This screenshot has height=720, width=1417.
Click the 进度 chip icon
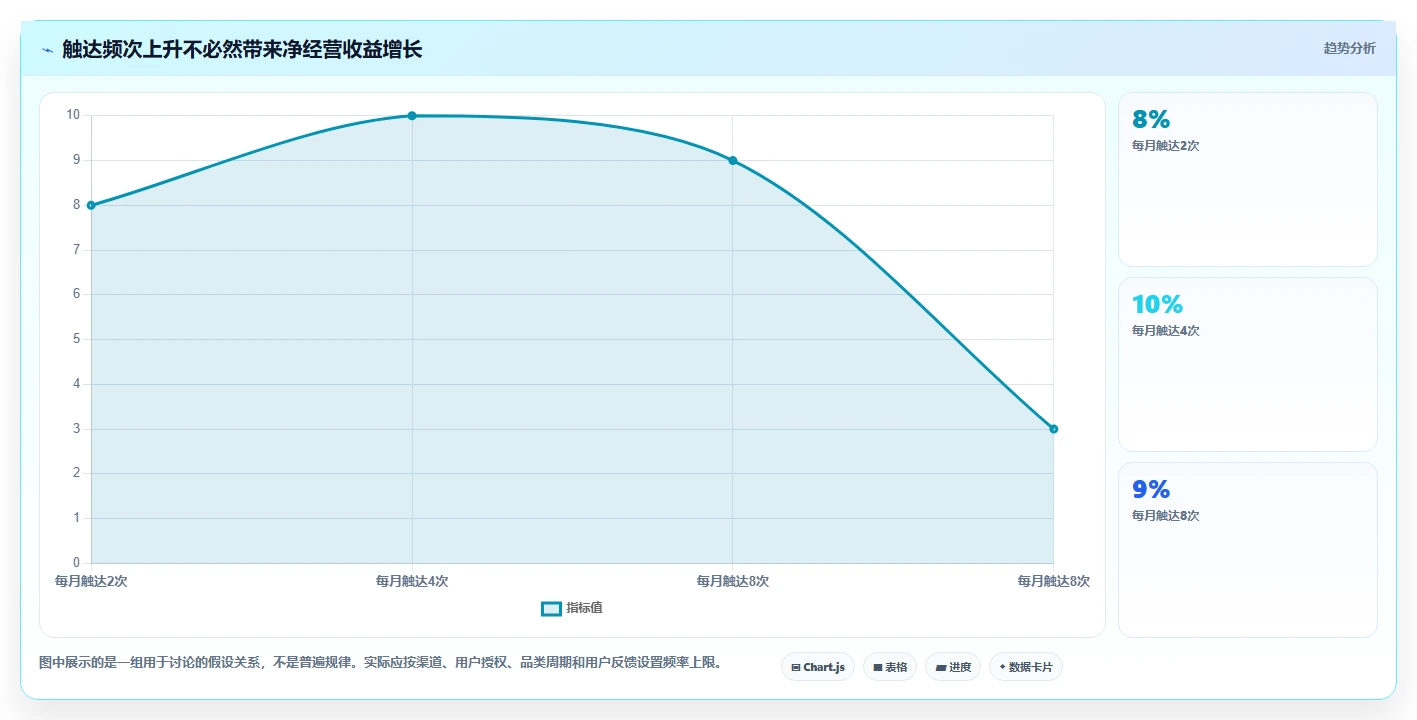[941, 667]
